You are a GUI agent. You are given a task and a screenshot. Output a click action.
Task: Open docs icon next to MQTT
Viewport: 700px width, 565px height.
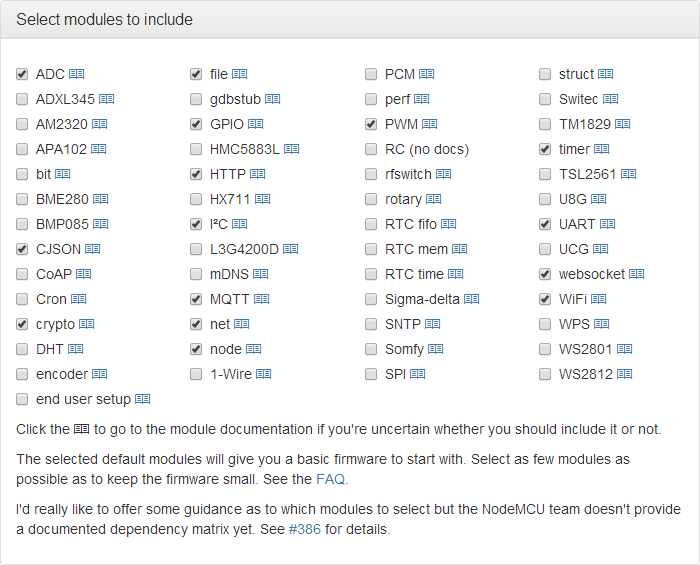coord(262,299)
